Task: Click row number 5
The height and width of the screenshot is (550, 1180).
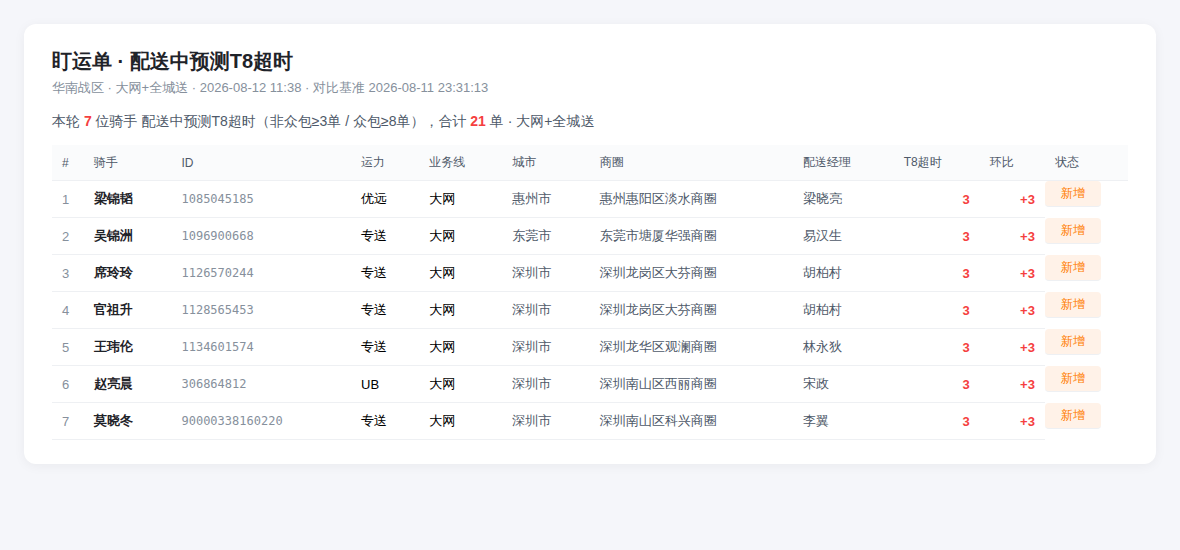Action: point(65,348)
